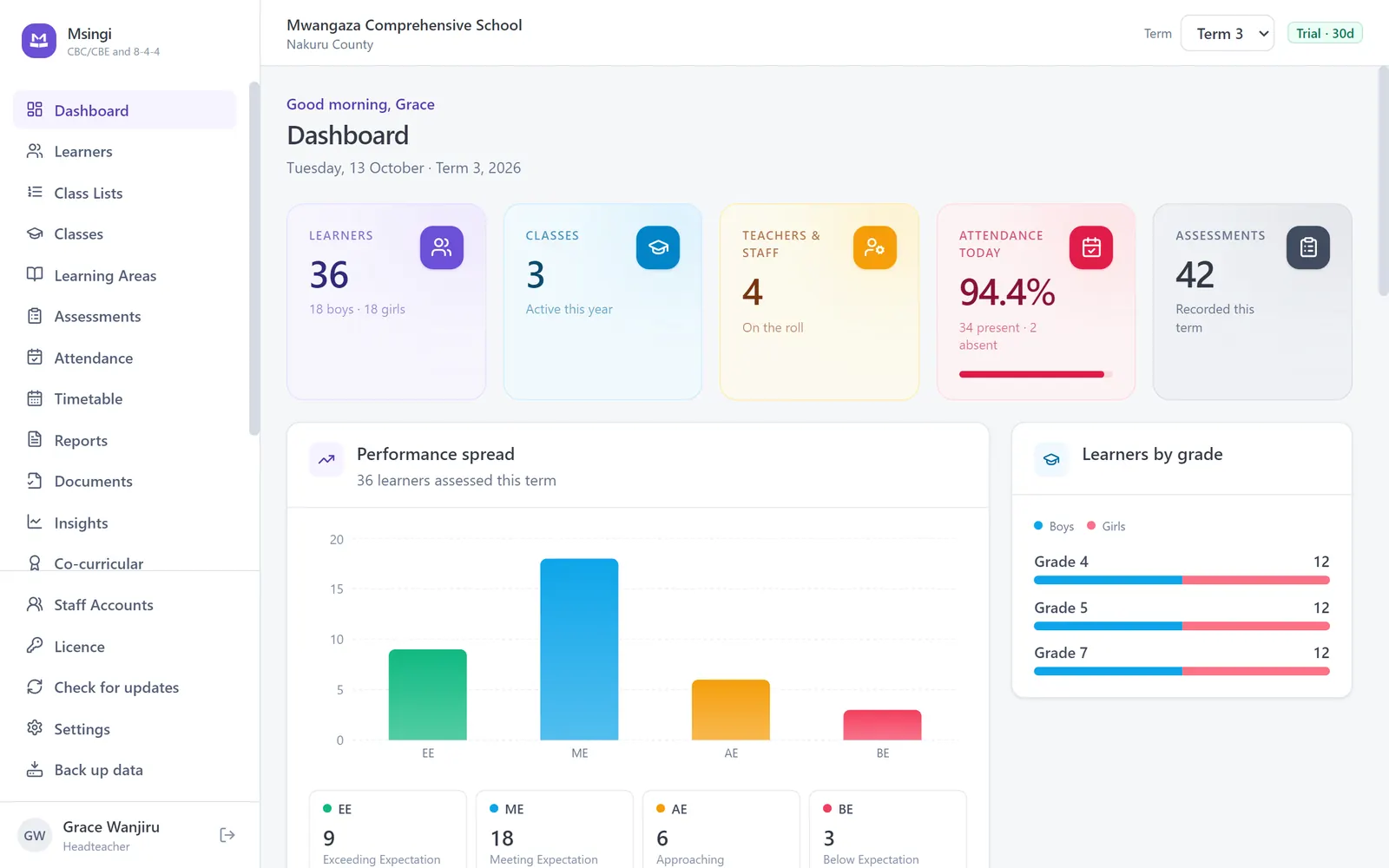Click the Grade 4 boys/girls bar
The width and height of the screenshot is (1389, 868).
(1182, 580)
